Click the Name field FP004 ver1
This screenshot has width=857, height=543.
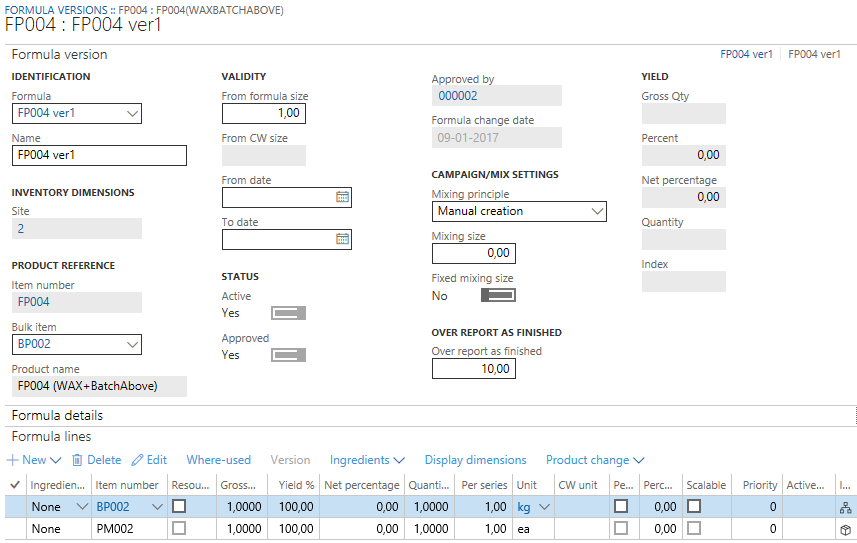[99, 155]
